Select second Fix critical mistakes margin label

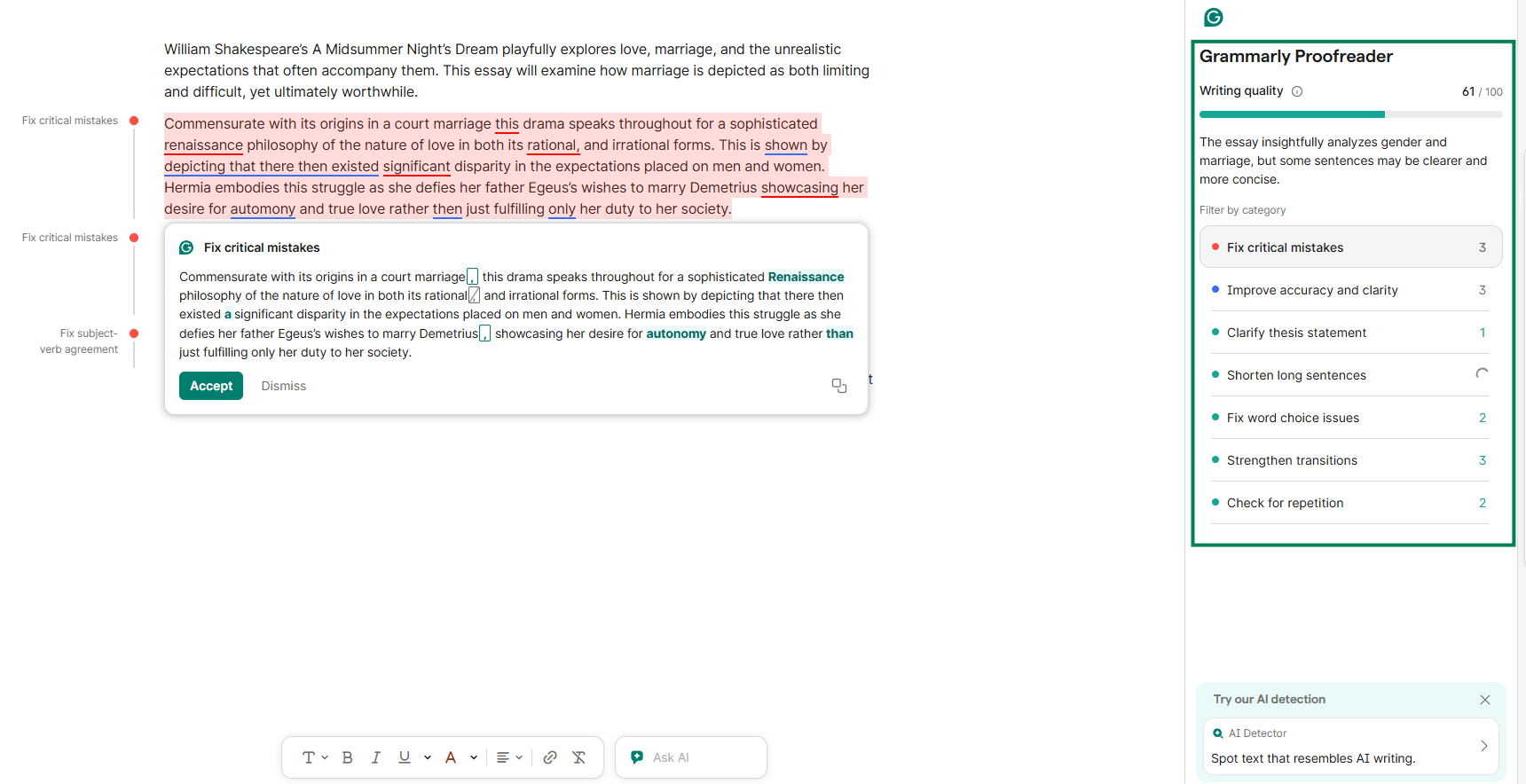(x=70, y=238)
